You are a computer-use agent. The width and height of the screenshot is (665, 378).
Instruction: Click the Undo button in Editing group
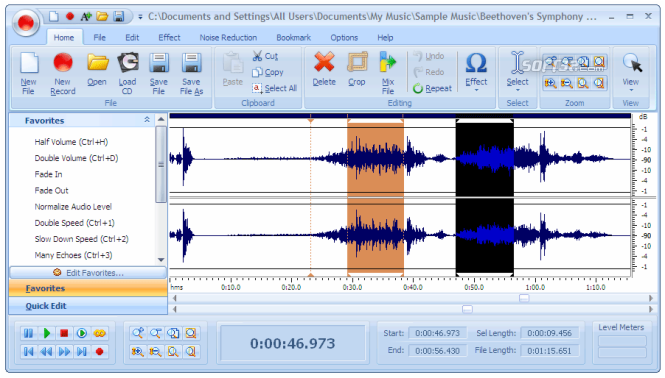pyautogui.click(x=429, y=56)
